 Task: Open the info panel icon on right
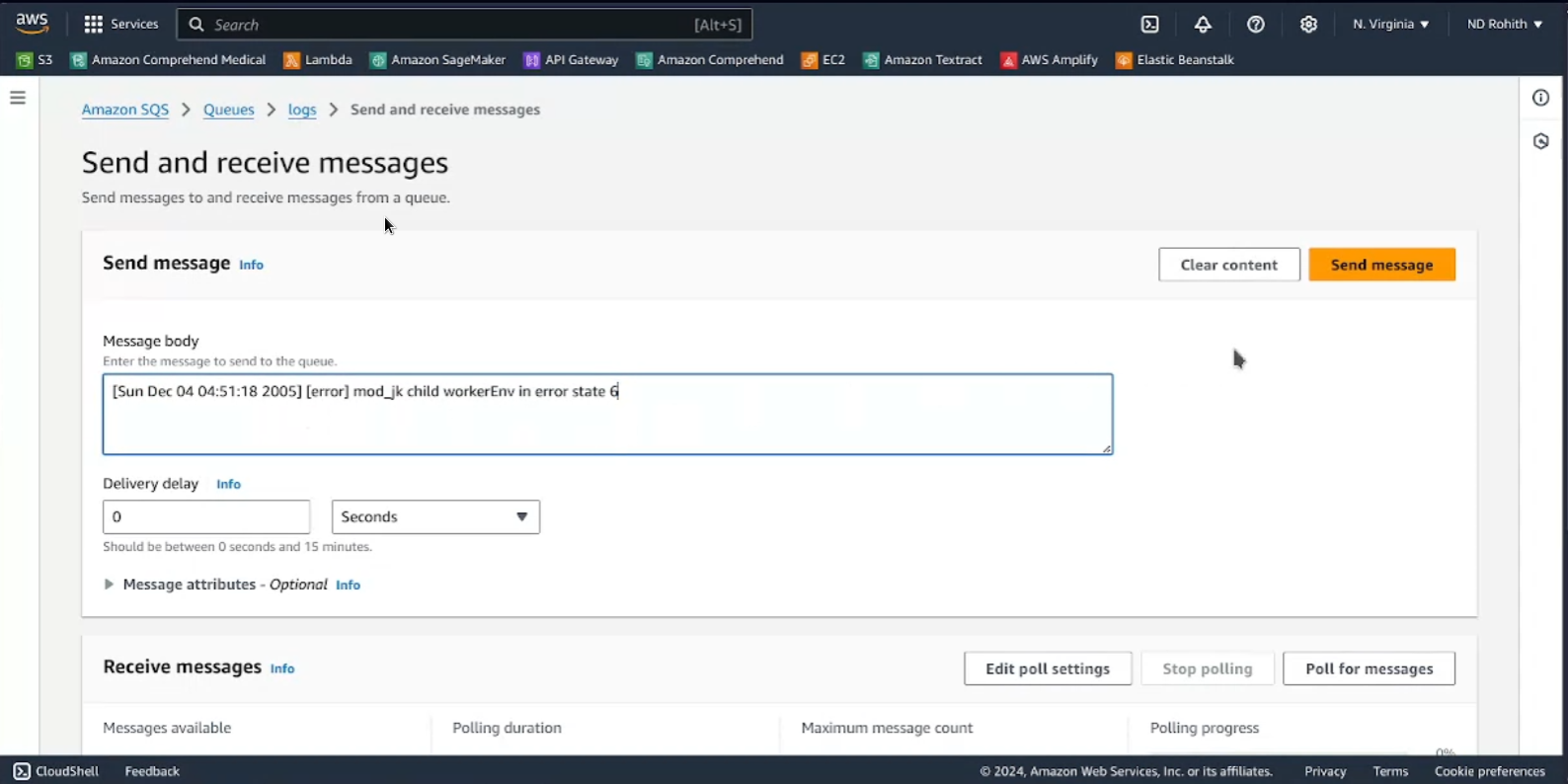pyautogui.click(x=1541, y=98)
